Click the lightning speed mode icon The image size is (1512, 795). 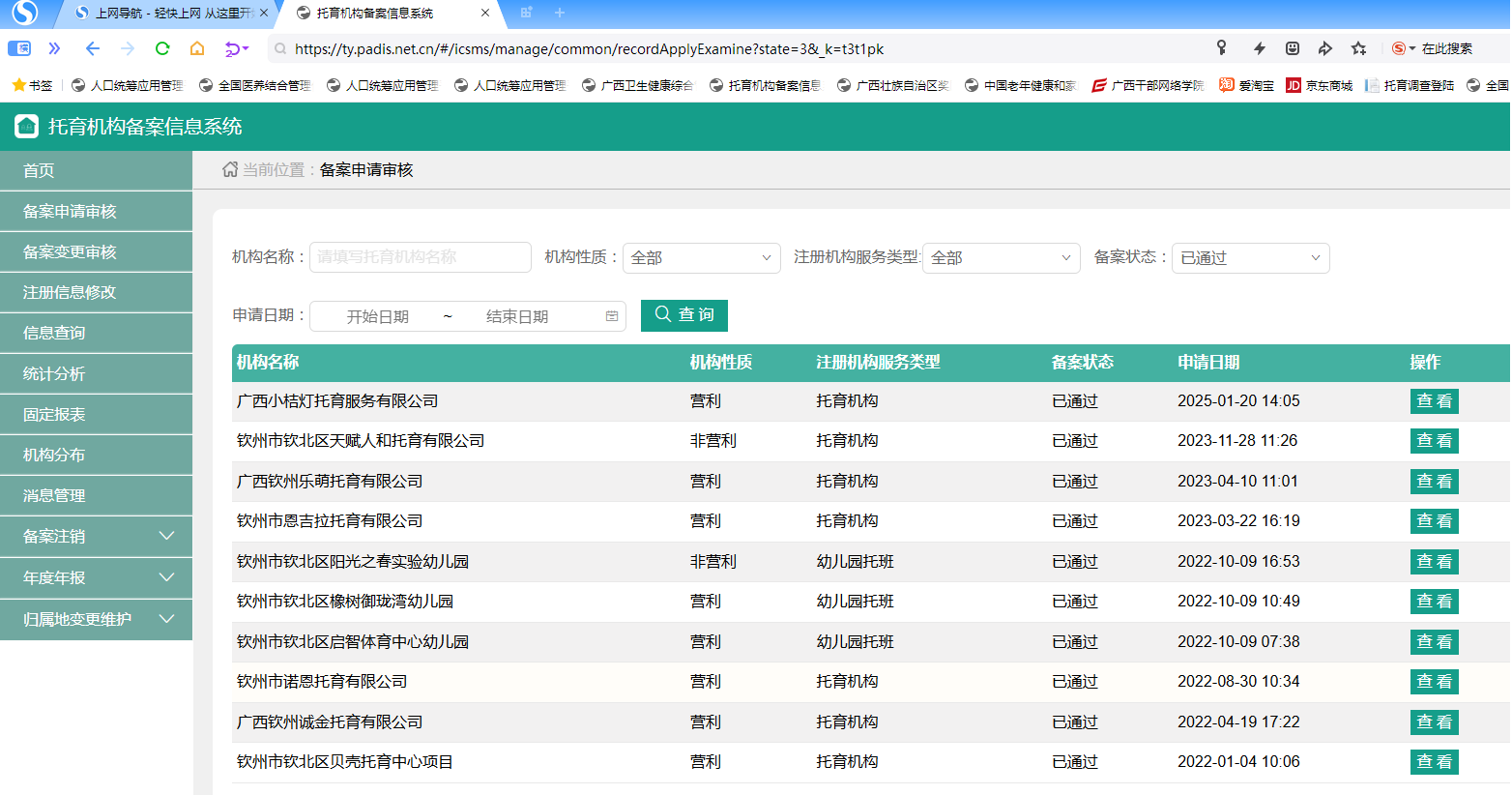click(1259, 48)
